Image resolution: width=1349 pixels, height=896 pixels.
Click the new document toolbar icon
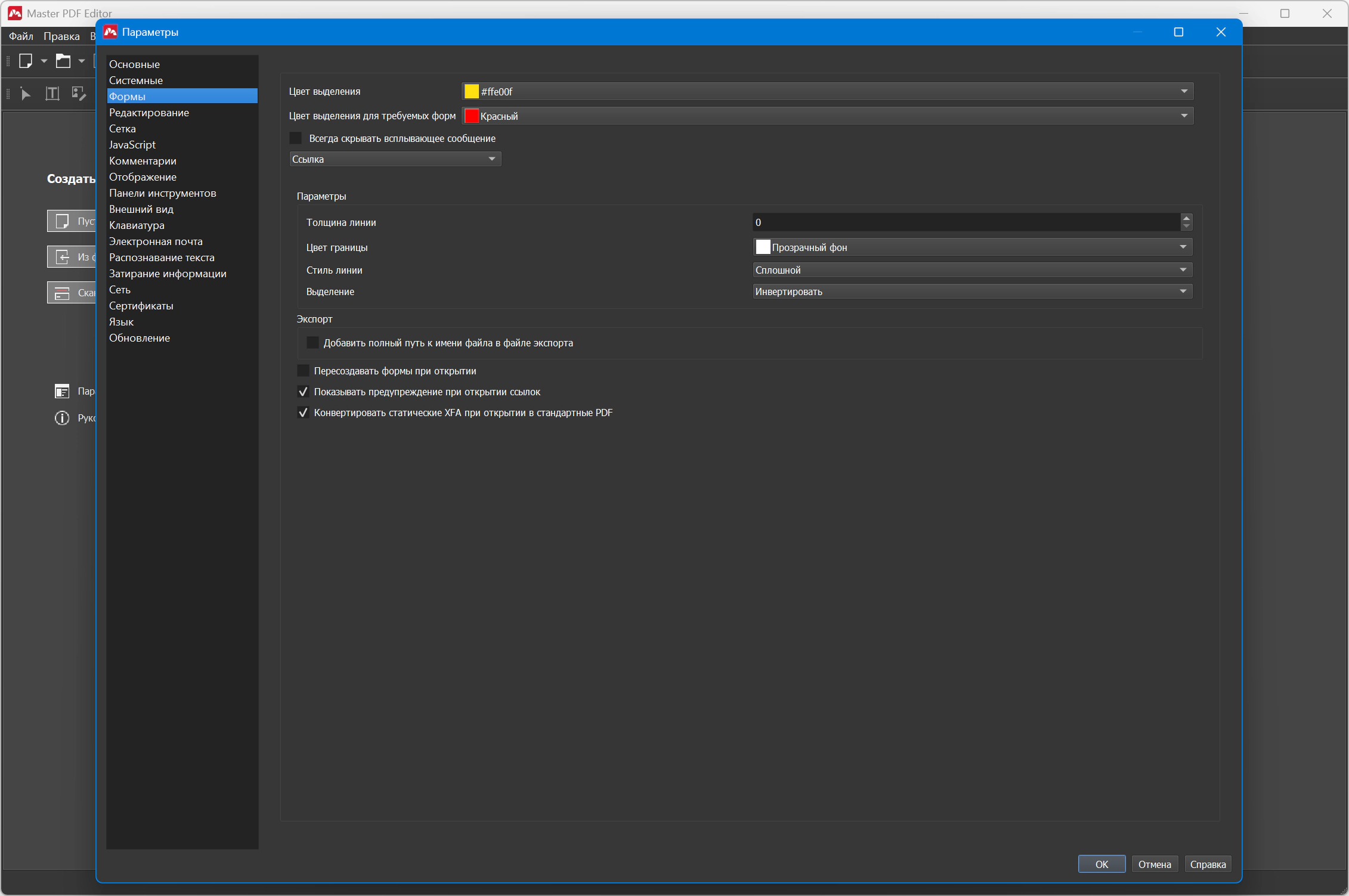26,61
